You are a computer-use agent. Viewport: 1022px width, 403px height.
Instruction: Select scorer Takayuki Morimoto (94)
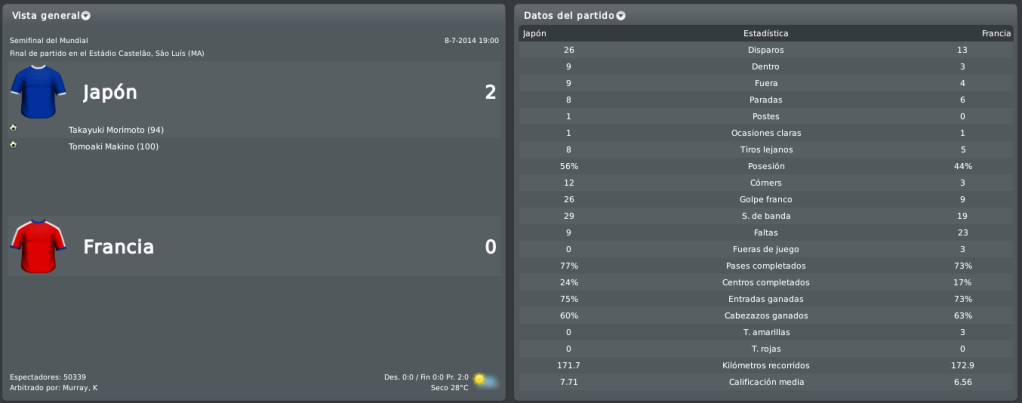coord(116,130)
